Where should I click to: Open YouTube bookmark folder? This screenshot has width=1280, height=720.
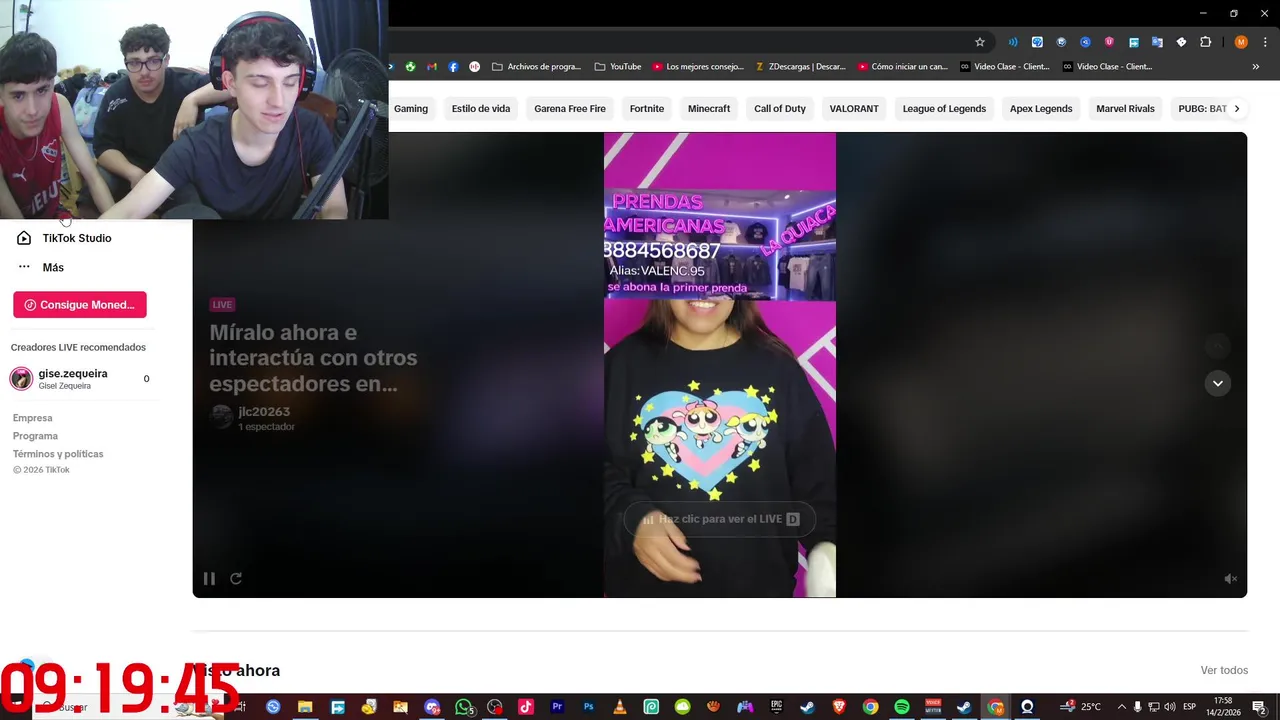[x=618, y=67]
